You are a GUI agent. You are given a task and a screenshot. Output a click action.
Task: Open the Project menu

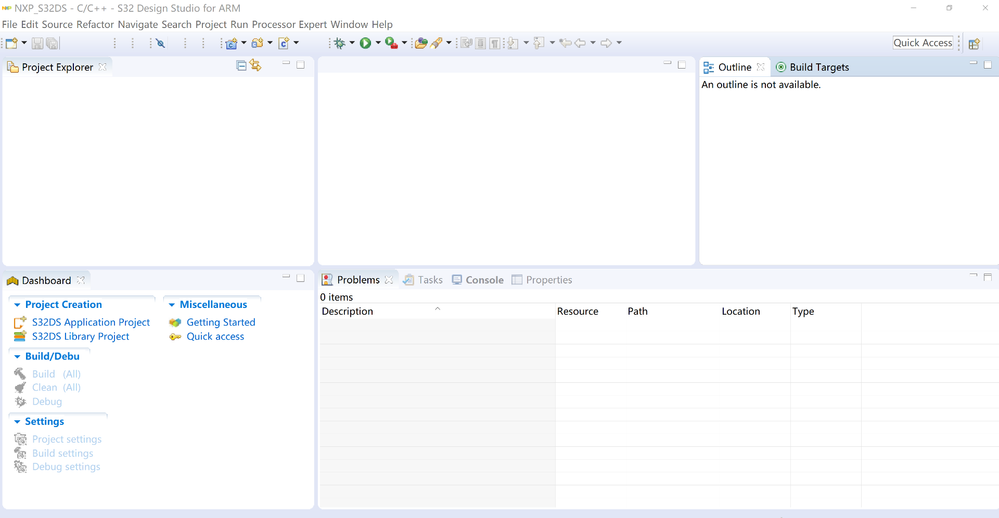(211, 24)
